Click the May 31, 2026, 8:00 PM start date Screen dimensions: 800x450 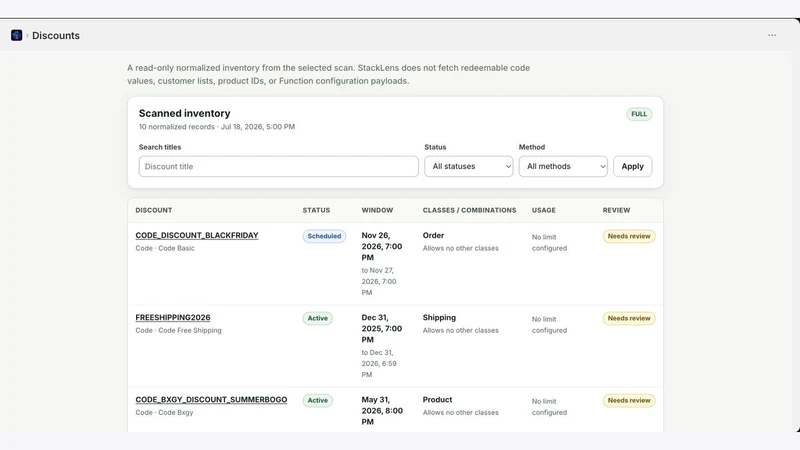coord(382,411)
